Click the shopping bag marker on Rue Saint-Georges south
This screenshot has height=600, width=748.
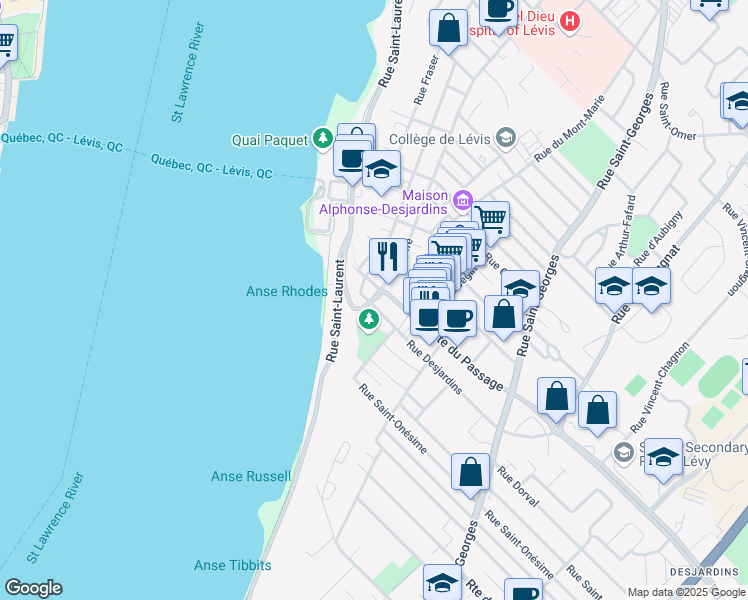(x=470, y=475)
